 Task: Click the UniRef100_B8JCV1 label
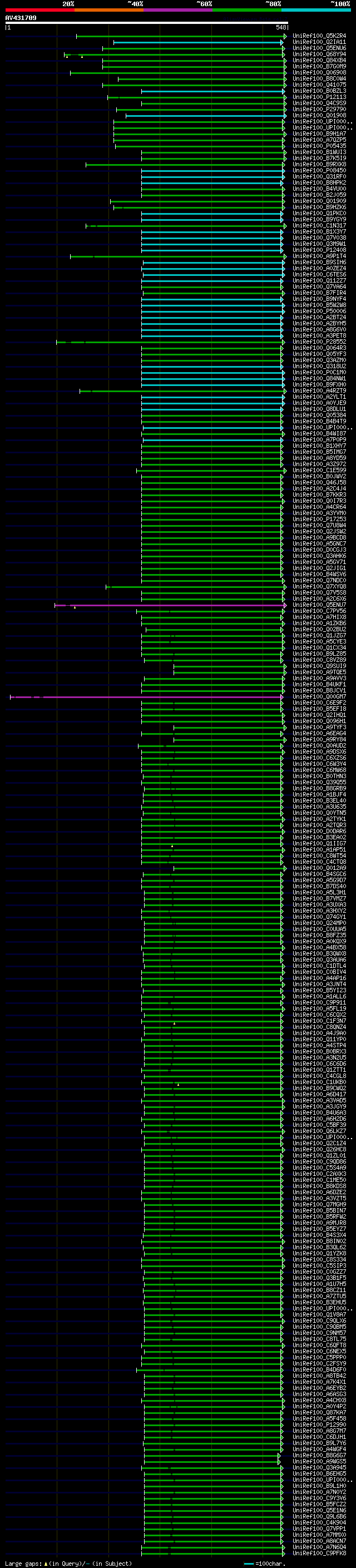tap(319, 691)
